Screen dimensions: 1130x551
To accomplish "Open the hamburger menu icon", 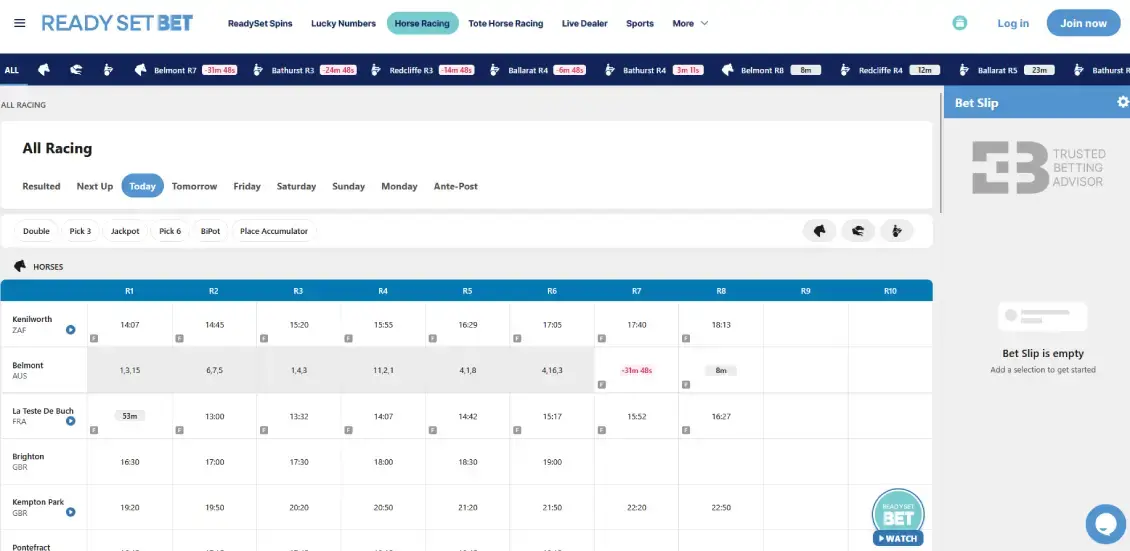I will (x=19, y=23).
